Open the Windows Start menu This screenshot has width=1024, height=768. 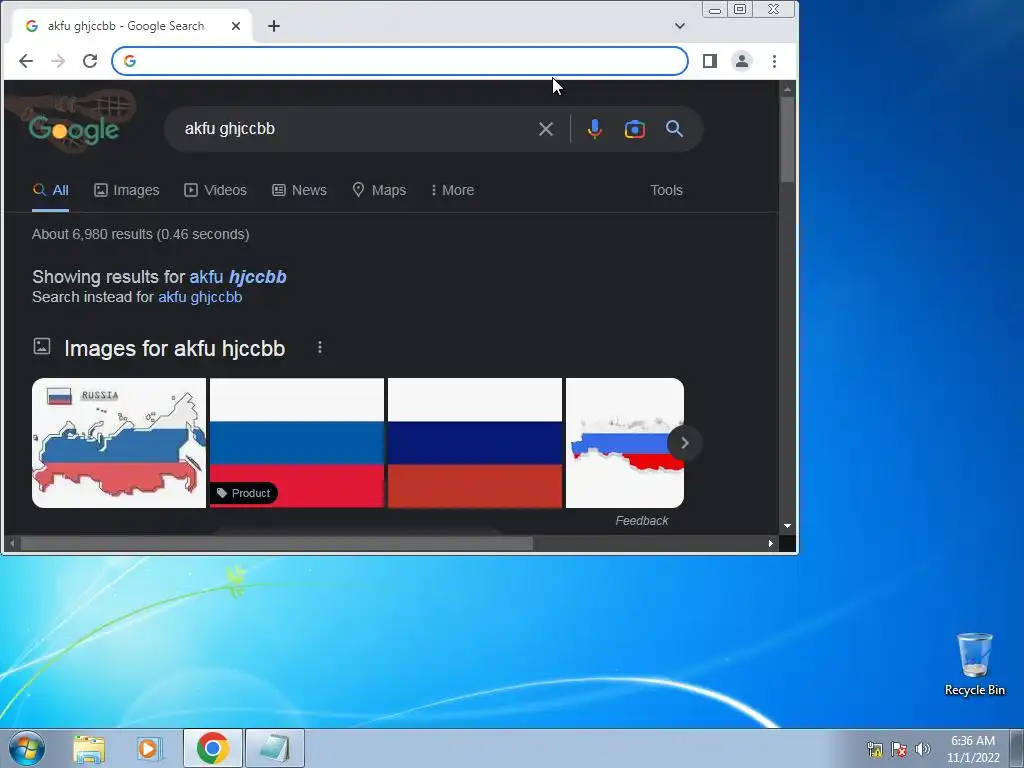[27, 748]
